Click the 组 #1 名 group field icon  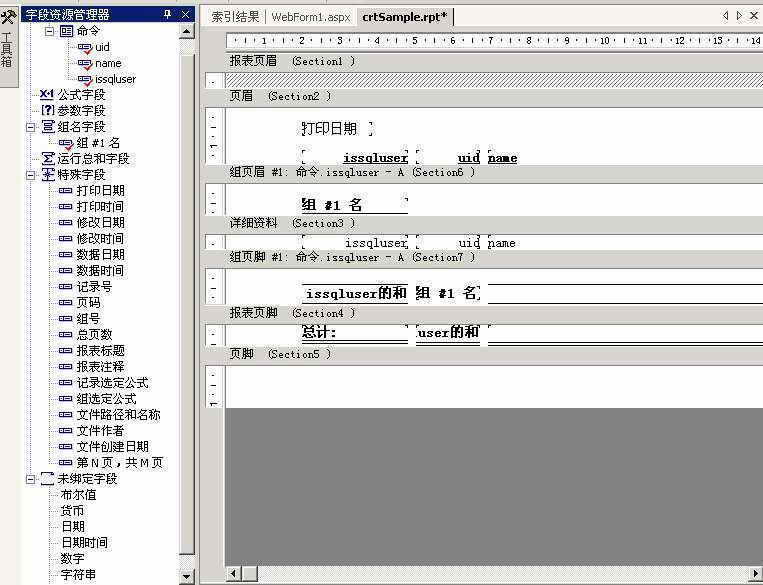point(66,143)
